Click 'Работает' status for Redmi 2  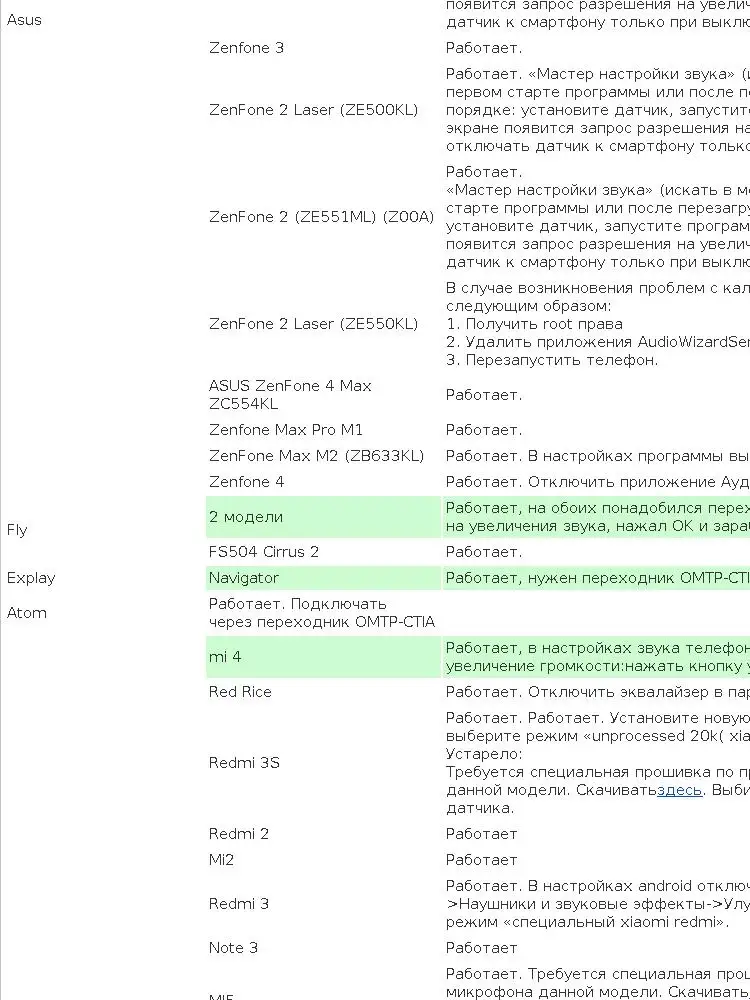(x=482, y=834)
